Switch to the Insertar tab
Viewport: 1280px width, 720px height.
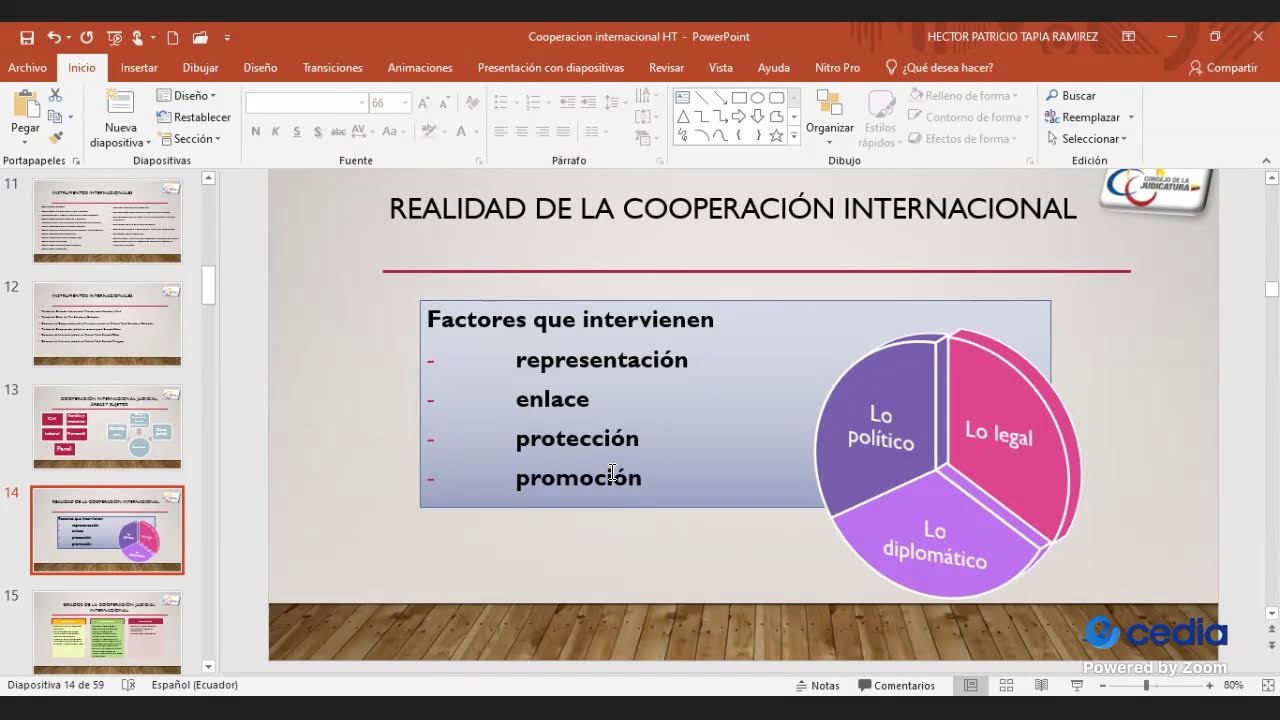(x=139, y=68)
